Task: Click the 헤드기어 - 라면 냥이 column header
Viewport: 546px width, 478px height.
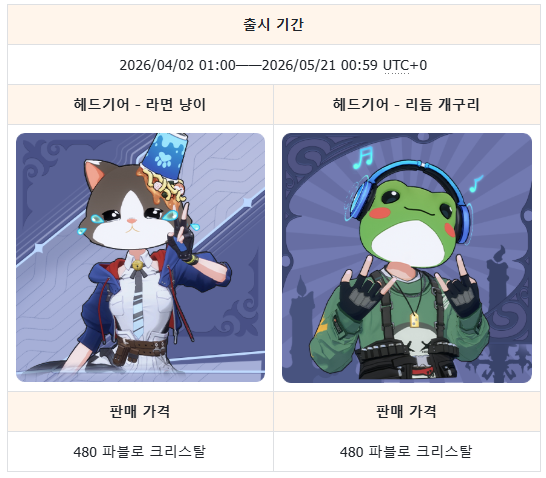Action: click(x=140, y=104)
